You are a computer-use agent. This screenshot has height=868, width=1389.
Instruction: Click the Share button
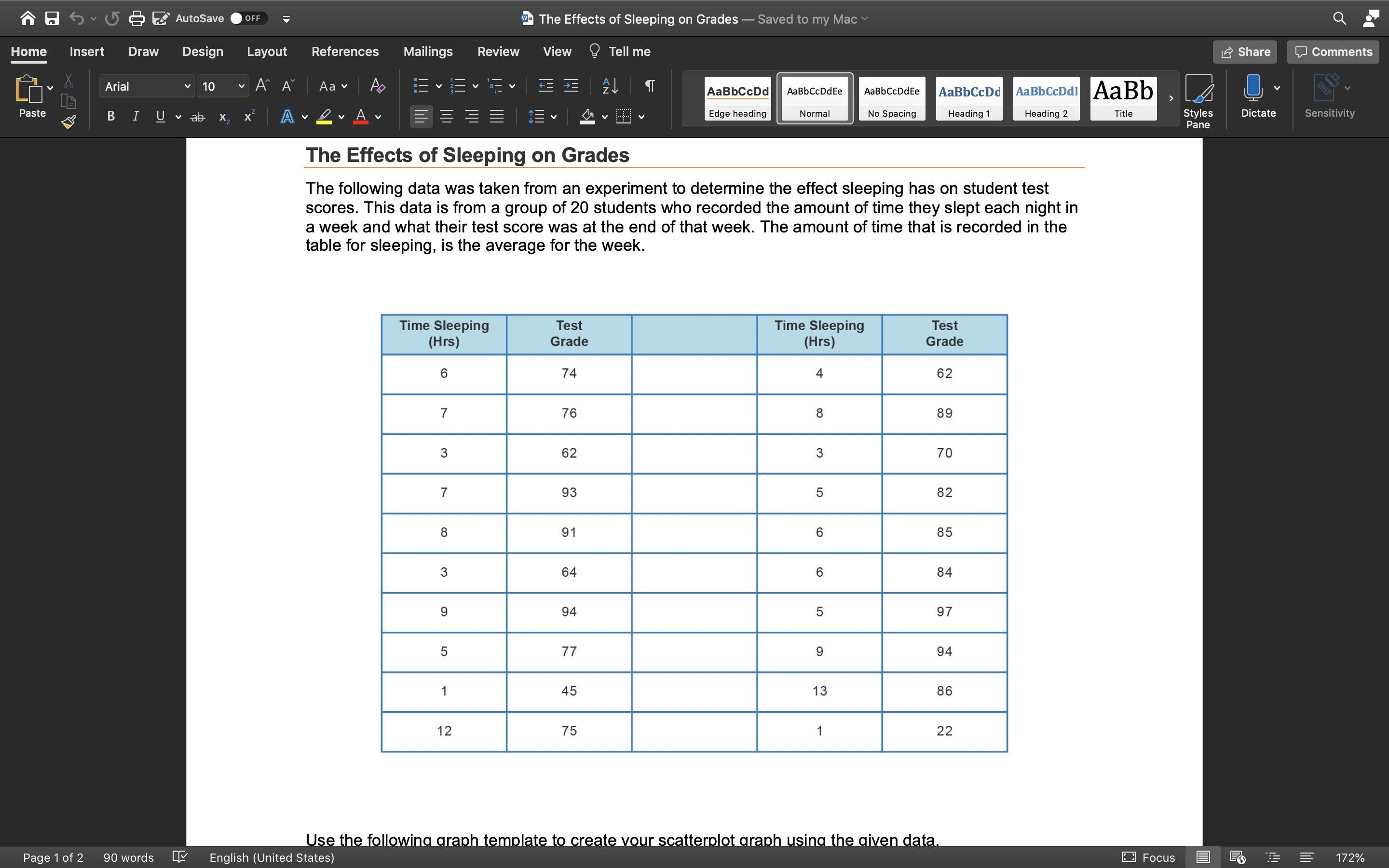(x=1244, y=52)
